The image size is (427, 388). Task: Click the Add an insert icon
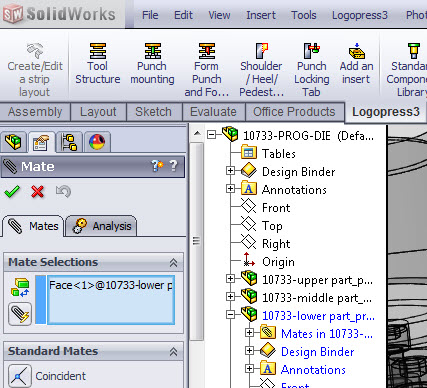pyautogui.click(x=356, y=51)
